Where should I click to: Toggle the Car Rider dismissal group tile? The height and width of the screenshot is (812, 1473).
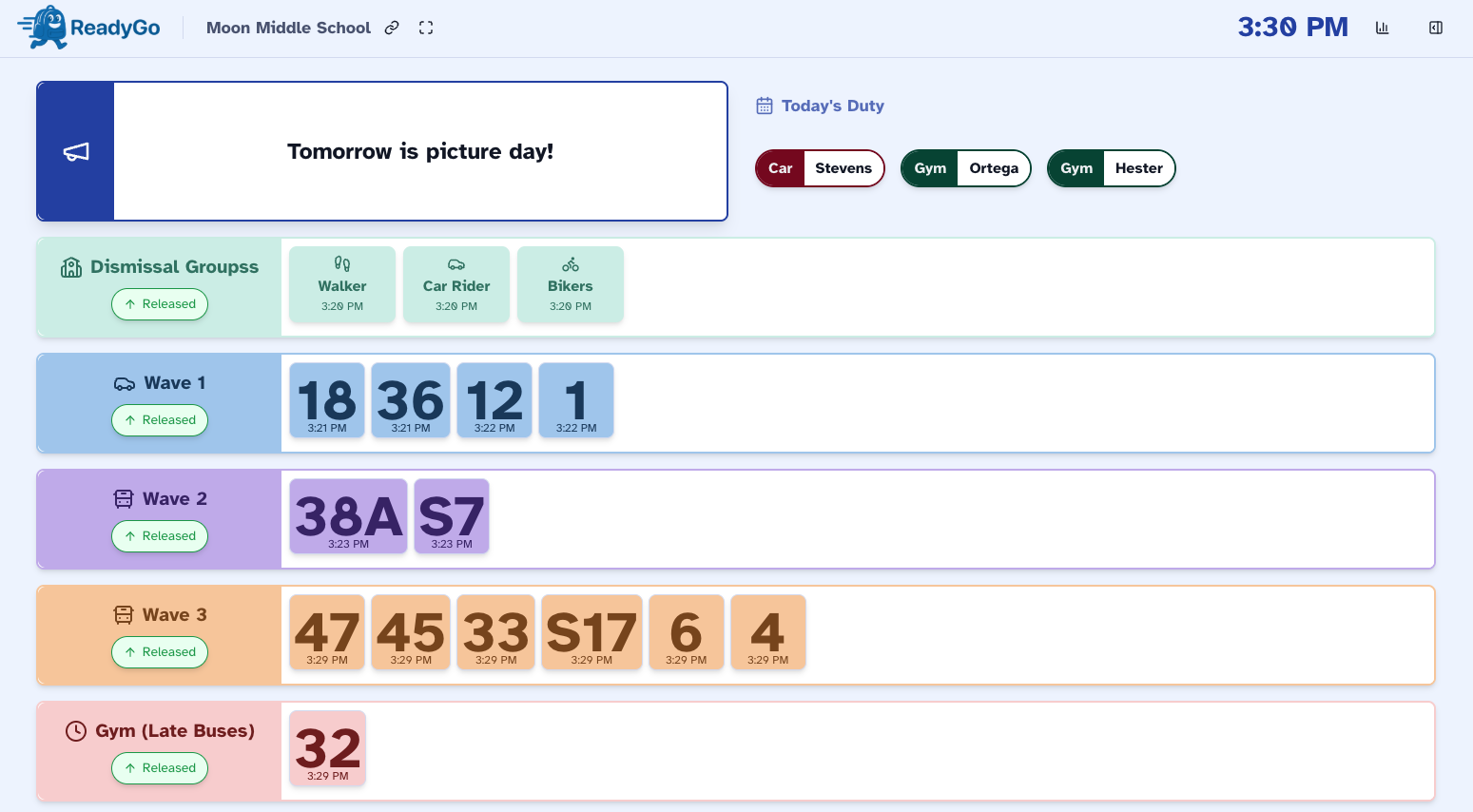(x=455, y=283)
